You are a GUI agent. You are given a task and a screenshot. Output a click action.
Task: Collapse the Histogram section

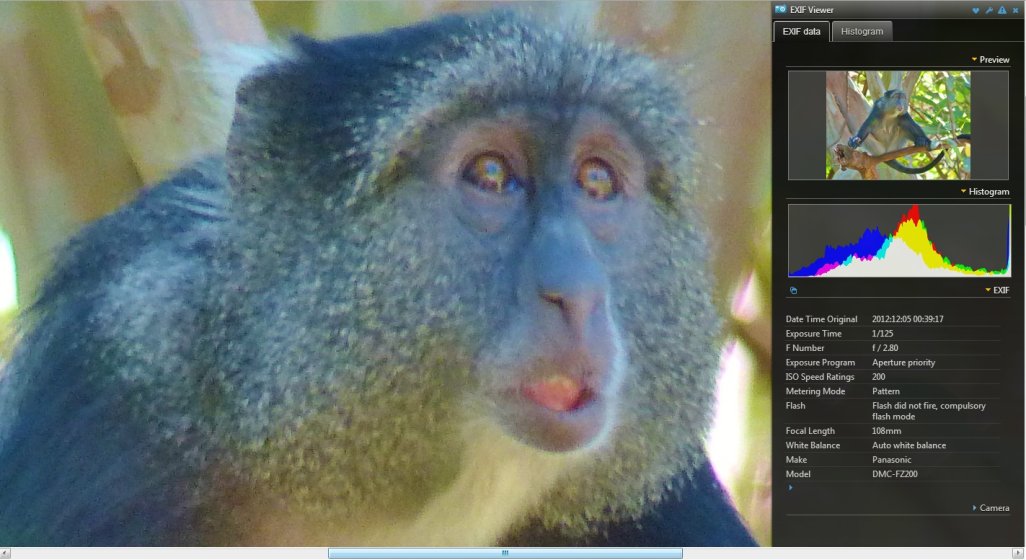(x=985, y=192)
